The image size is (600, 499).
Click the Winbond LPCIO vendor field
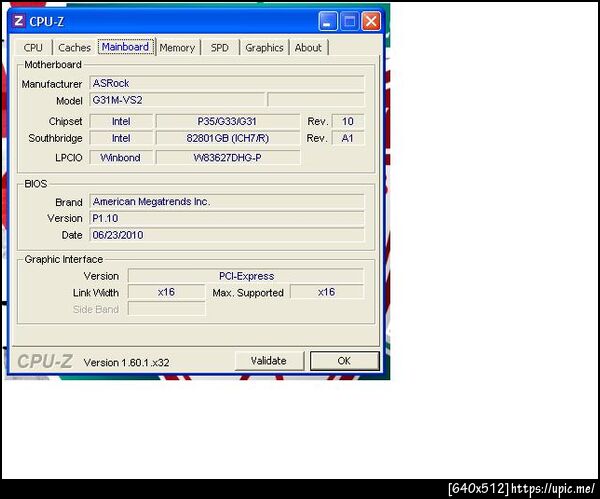(x=121, y=157)
